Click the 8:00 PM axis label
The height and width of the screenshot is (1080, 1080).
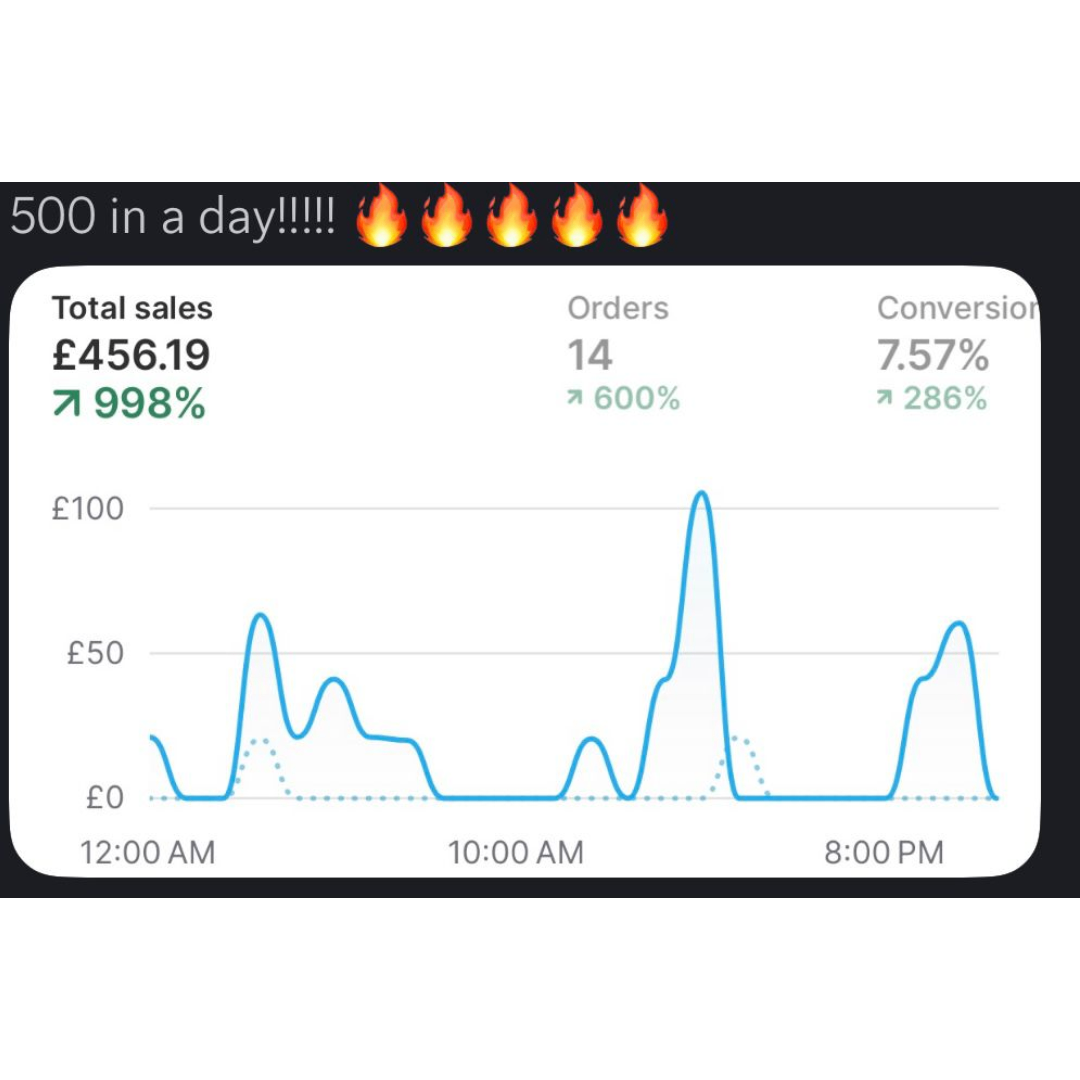tap(884, 852)
